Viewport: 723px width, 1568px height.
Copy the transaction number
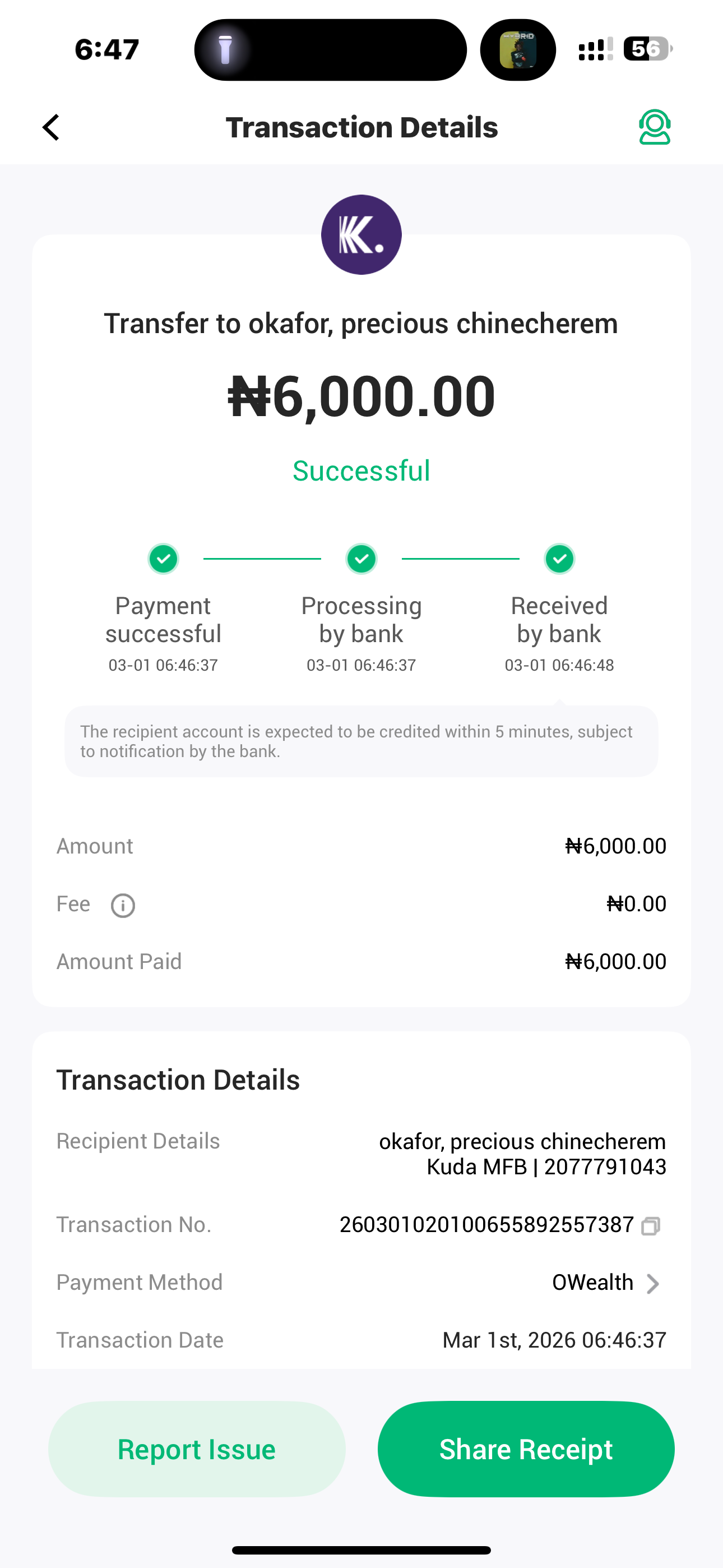click(650, 1226)
